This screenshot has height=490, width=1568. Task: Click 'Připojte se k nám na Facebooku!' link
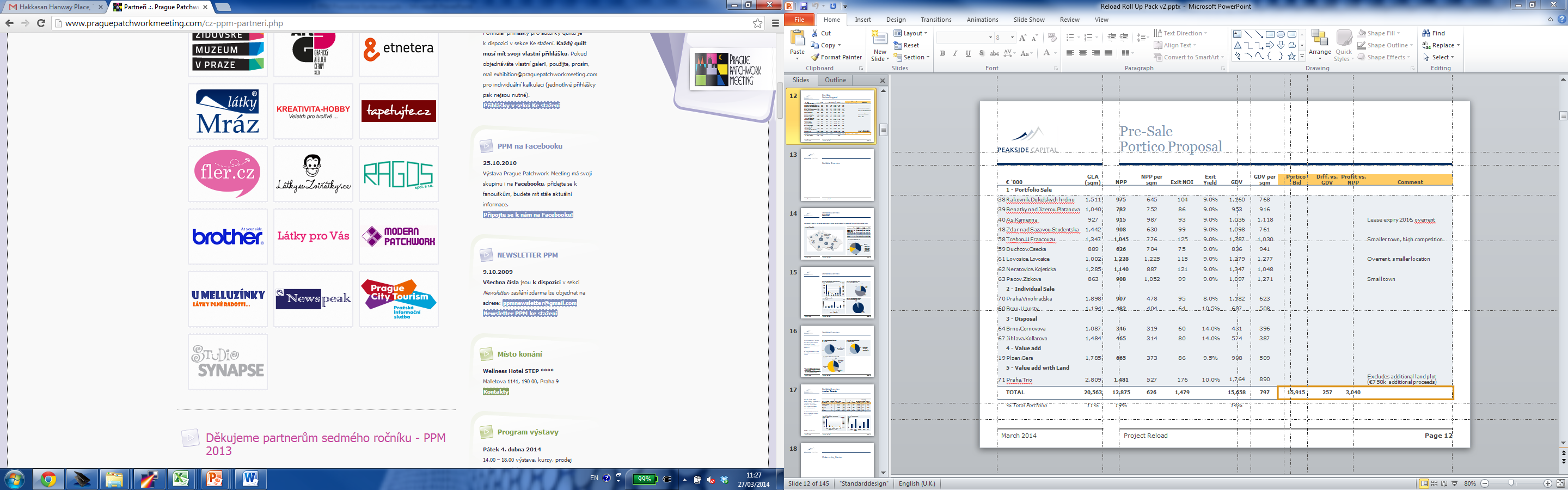(528, 215)
